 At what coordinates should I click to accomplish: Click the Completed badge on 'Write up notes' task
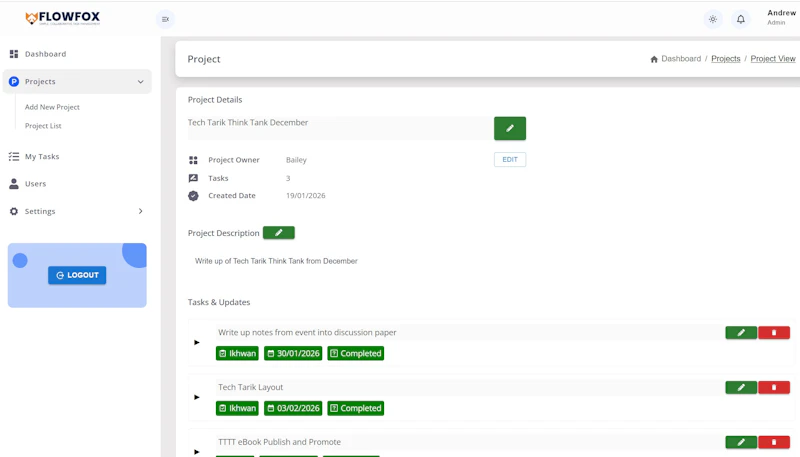point(356,353)
